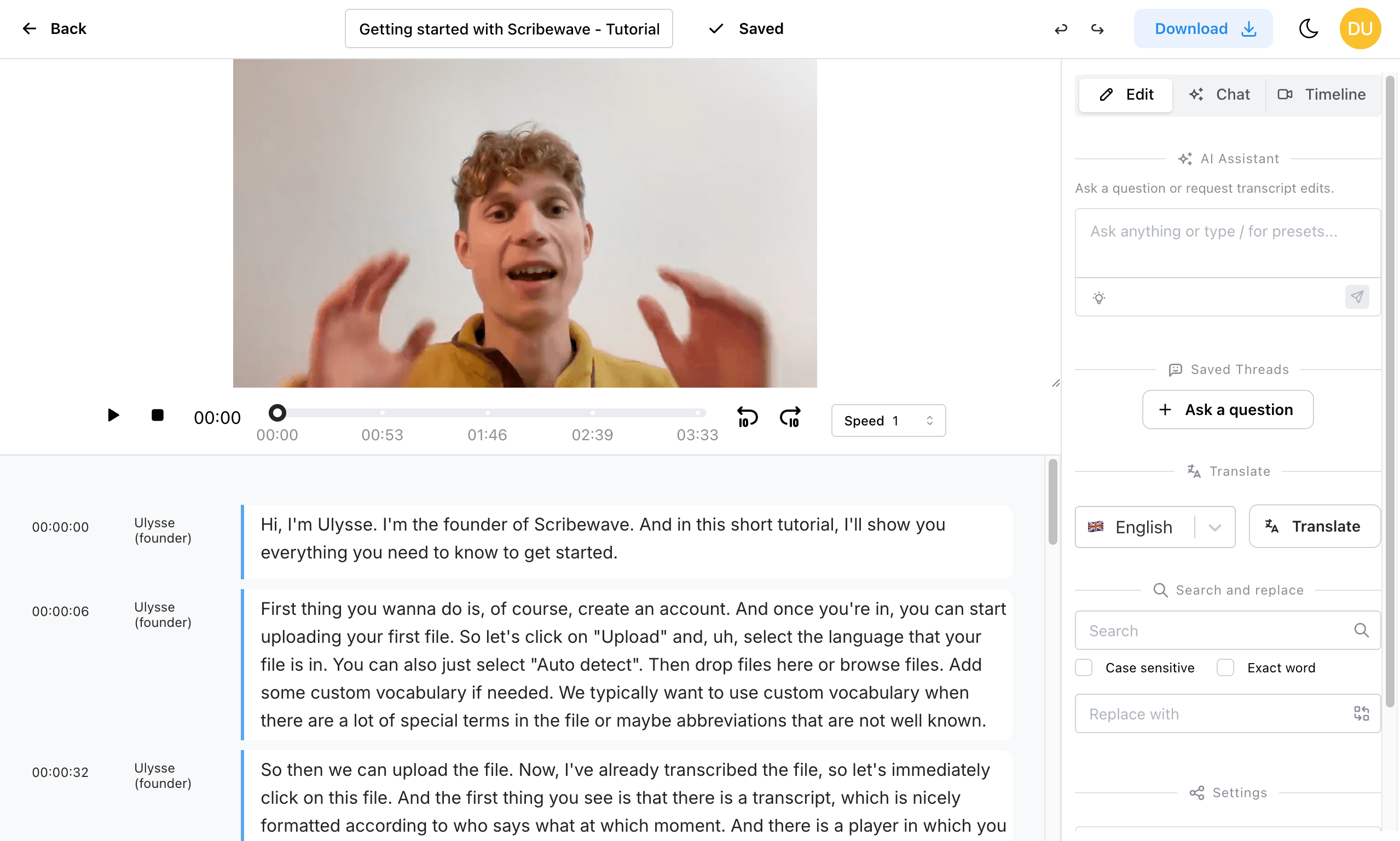Open the Speed stepper control
Image resolution: width=1400 pixels, height=841 pixels.
pyautogui.click(x=929, y=420)
